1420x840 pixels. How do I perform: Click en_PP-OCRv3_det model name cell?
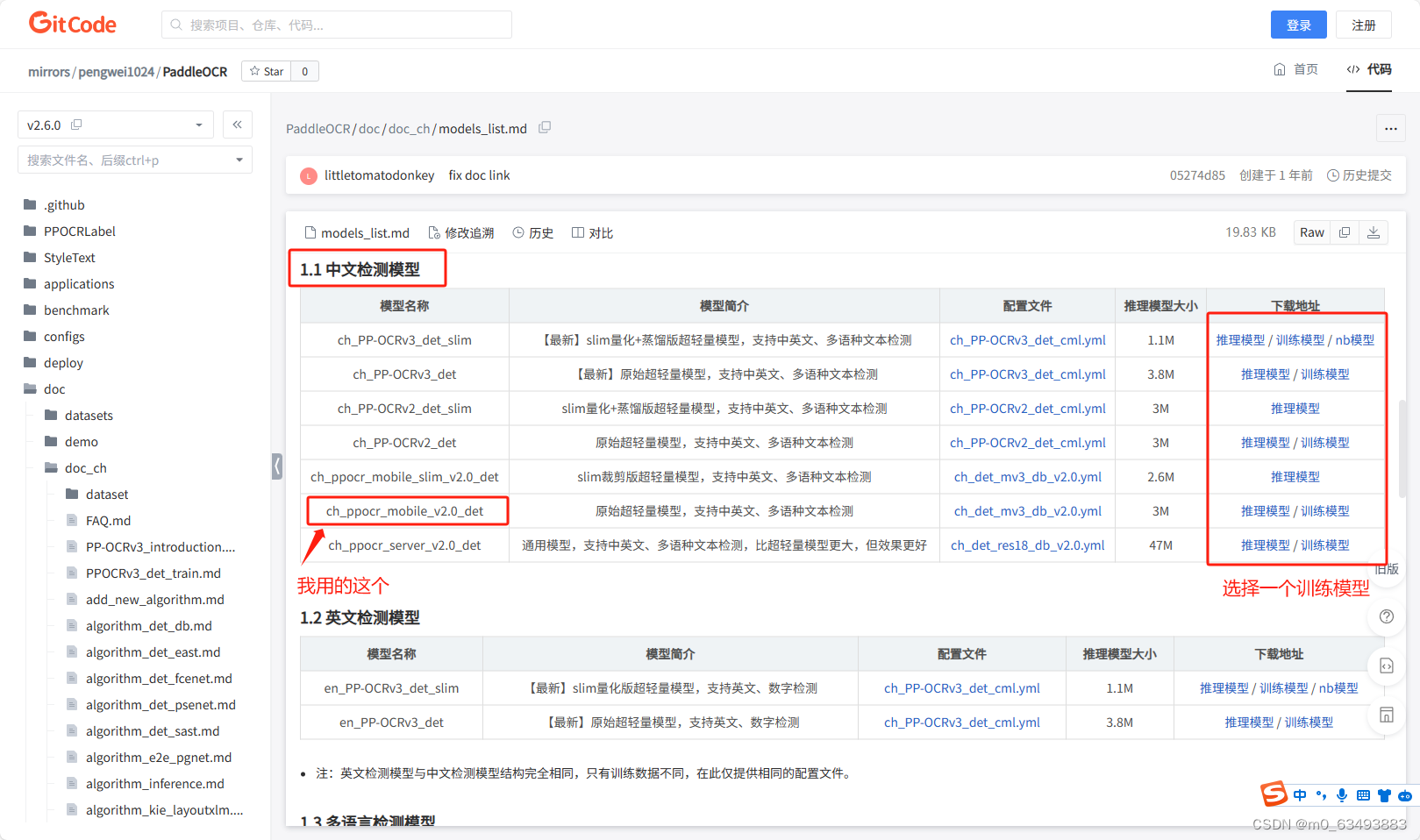coord(391,723)
